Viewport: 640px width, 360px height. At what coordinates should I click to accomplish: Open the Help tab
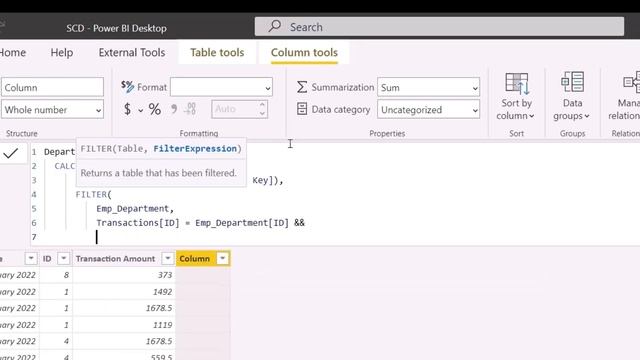62,52
